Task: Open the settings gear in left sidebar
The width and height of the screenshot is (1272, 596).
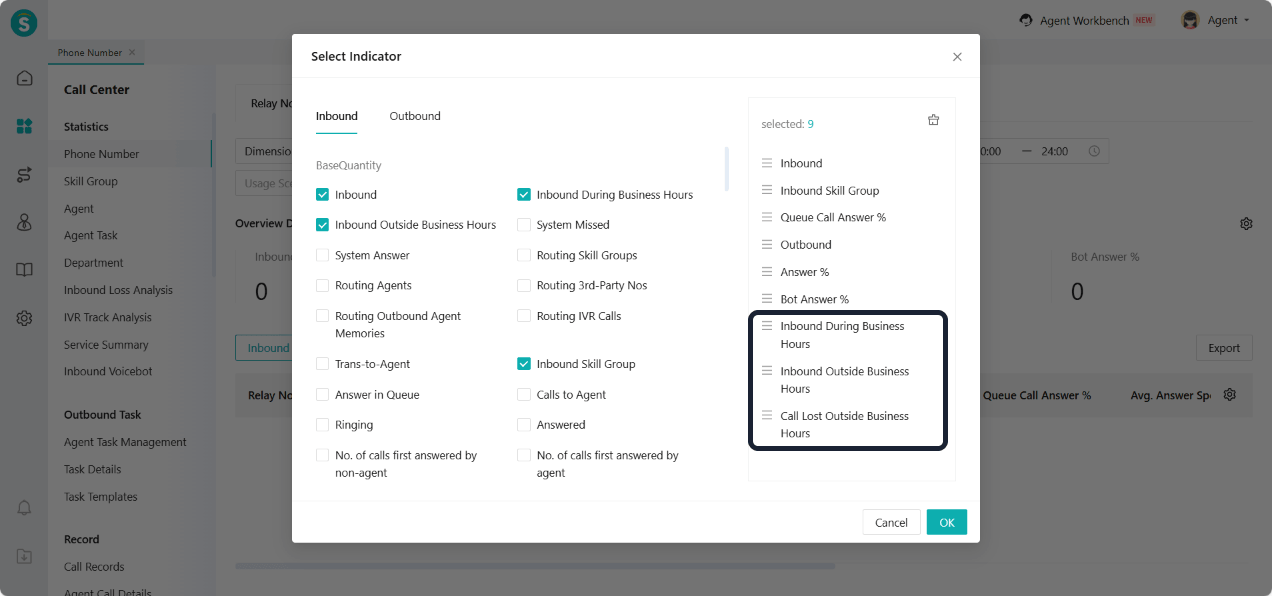Action: click(25, 318)
